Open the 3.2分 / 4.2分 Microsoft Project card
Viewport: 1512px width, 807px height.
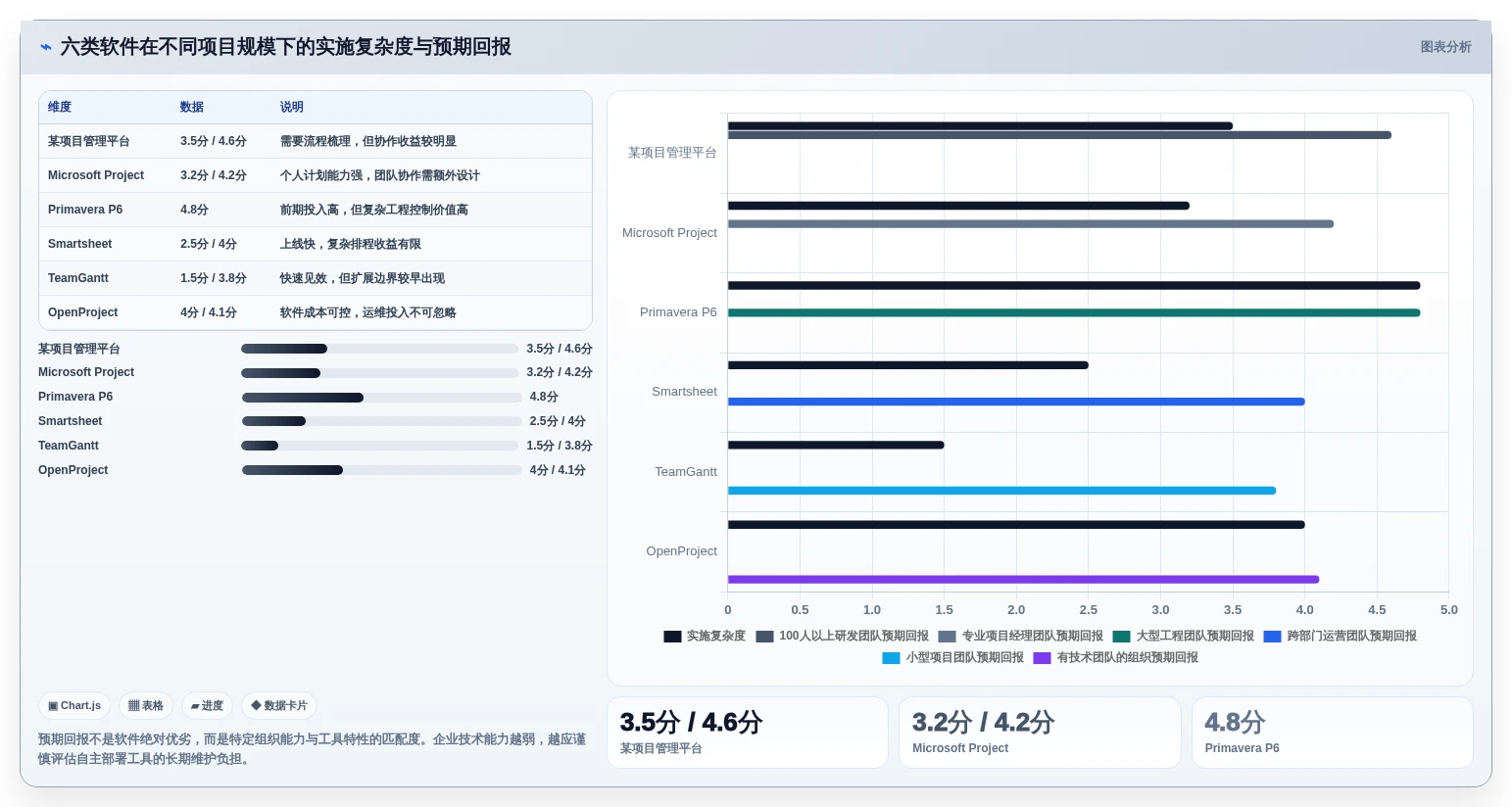coord(1040,733)
